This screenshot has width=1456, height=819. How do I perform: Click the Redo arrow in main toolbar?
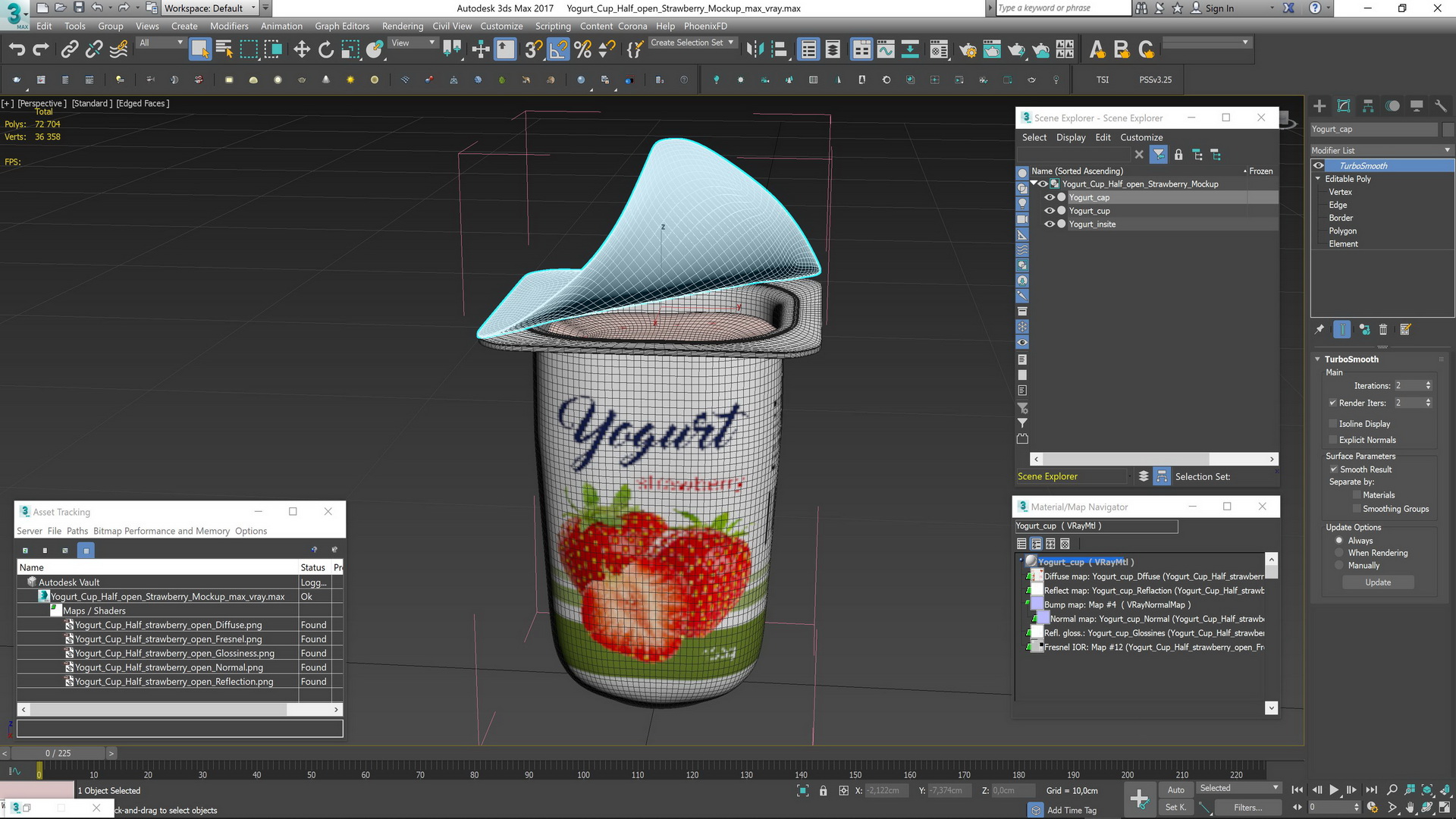pos(41,50)
